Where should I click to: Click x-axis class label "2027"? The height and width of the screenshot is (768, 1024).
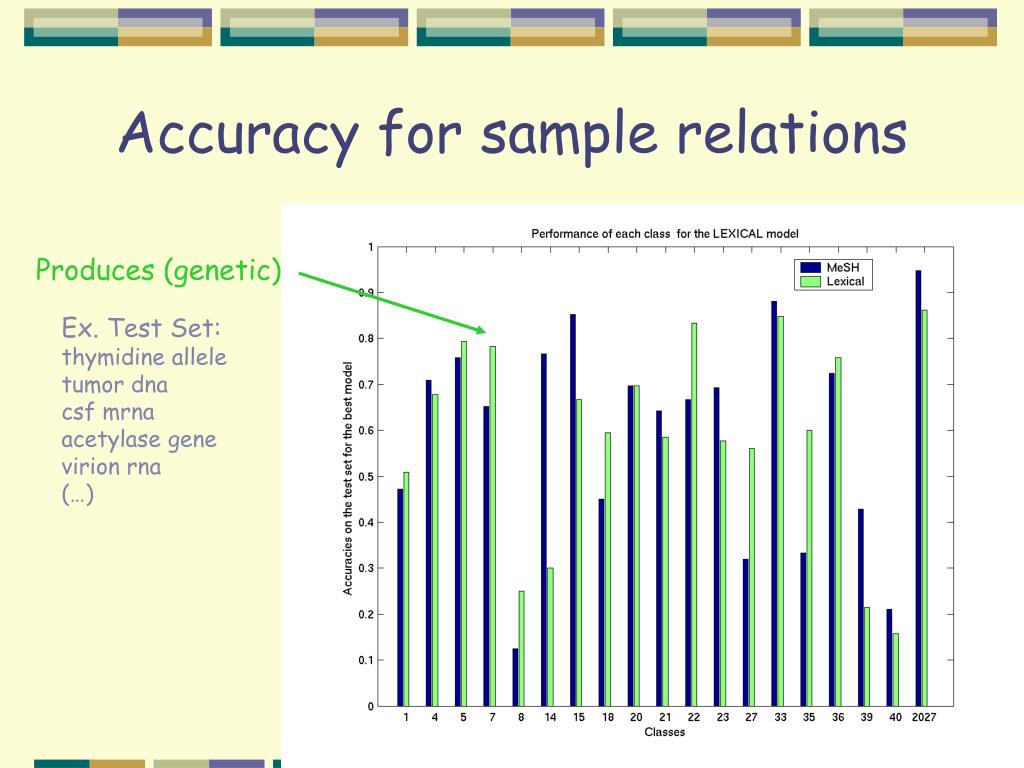924,717
